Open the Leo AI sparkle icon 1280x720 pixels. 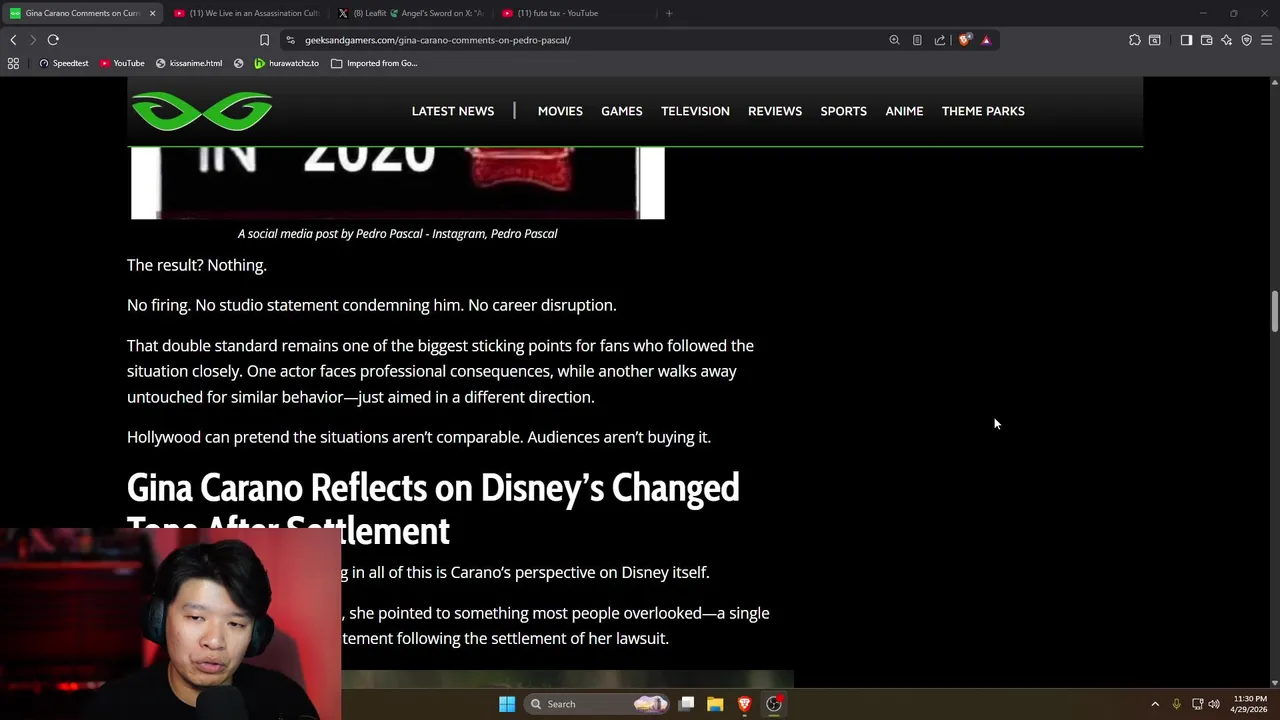coord(1226,40)
